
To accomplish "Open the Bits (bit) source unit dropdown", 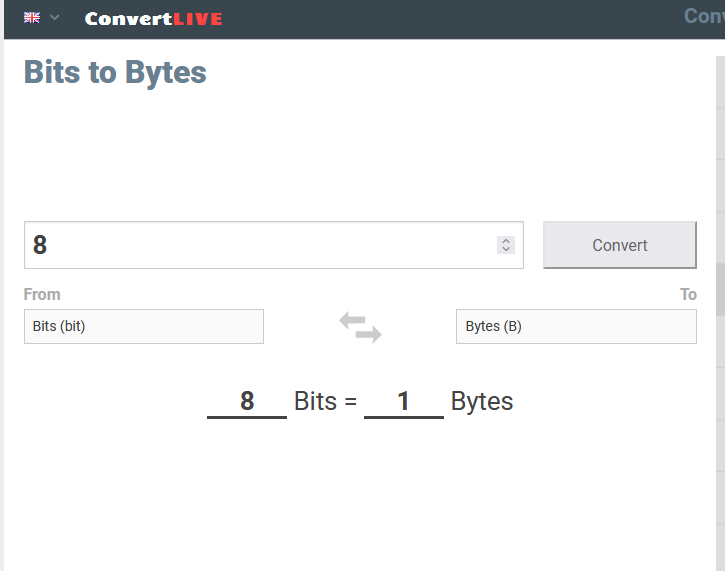I will point(144,326).
